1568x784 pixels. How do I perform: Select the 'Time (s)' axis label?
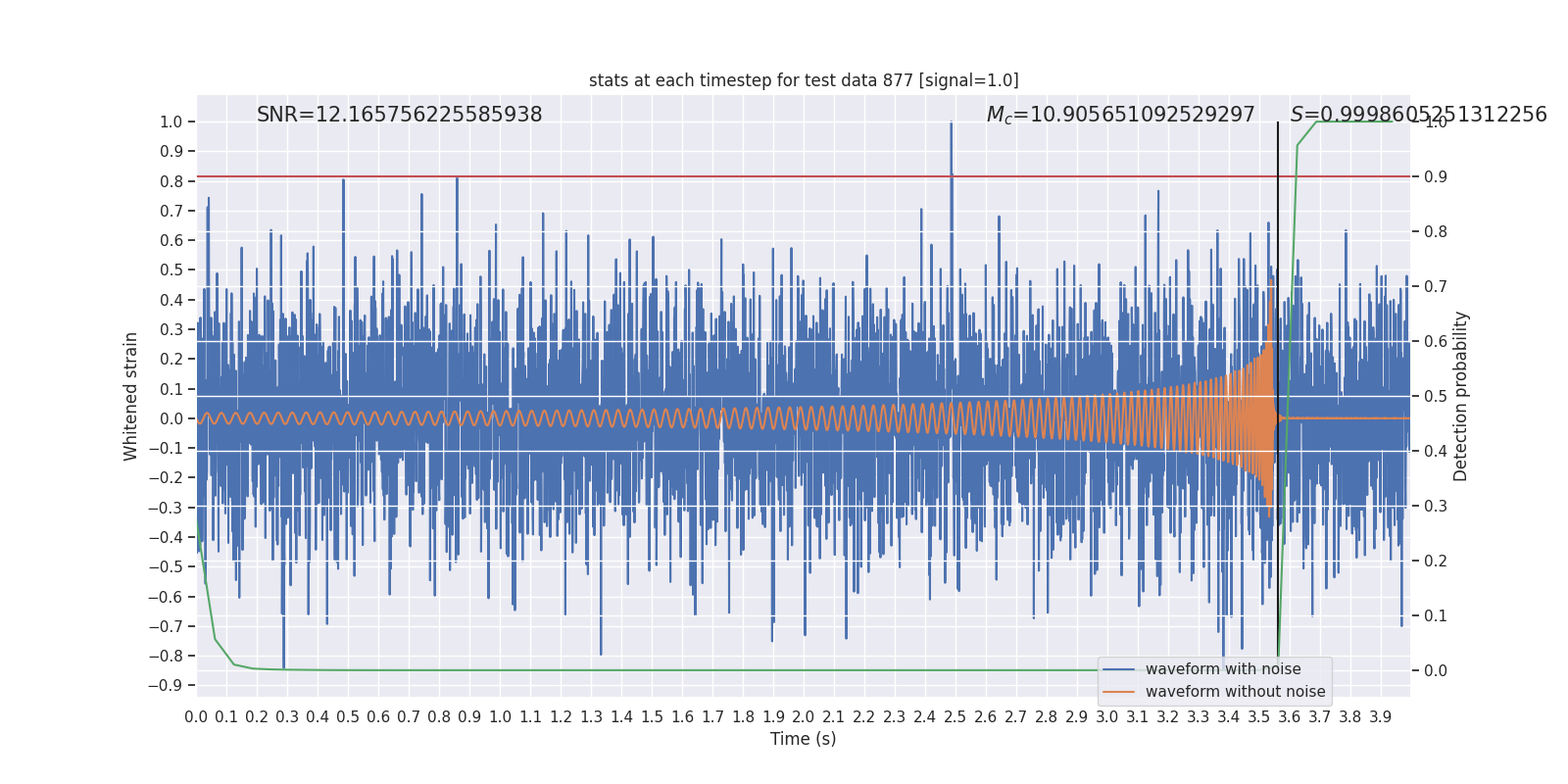804,739
